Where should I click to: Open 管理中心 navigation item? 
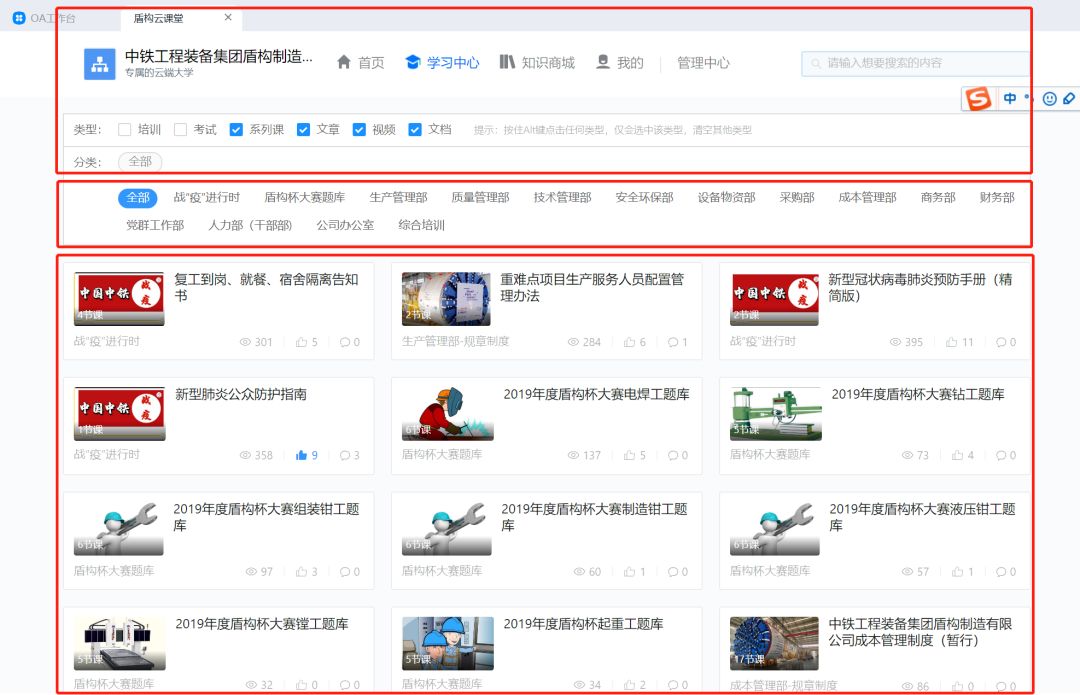tap(703, 63)
